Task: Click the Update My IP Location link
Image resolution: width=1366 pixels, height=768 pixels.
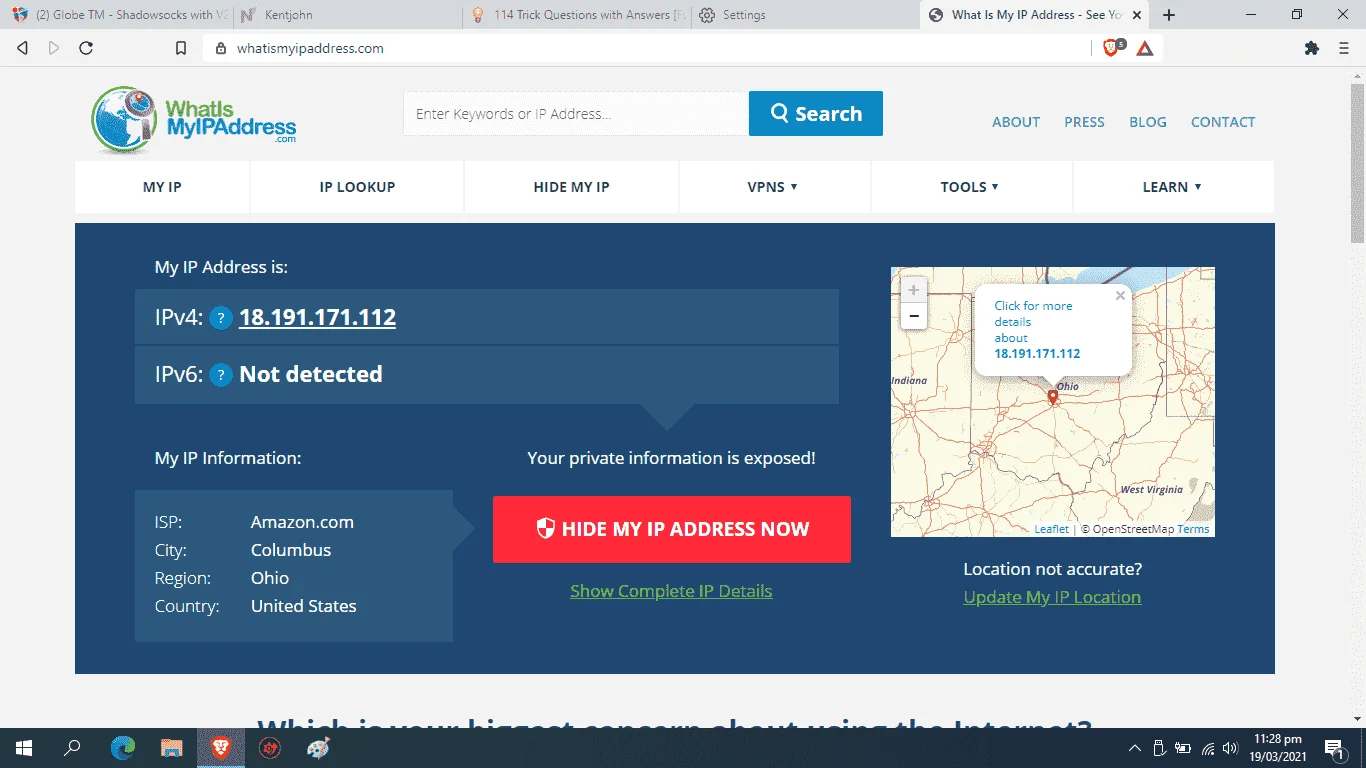Action: (x=1052, y=597)
